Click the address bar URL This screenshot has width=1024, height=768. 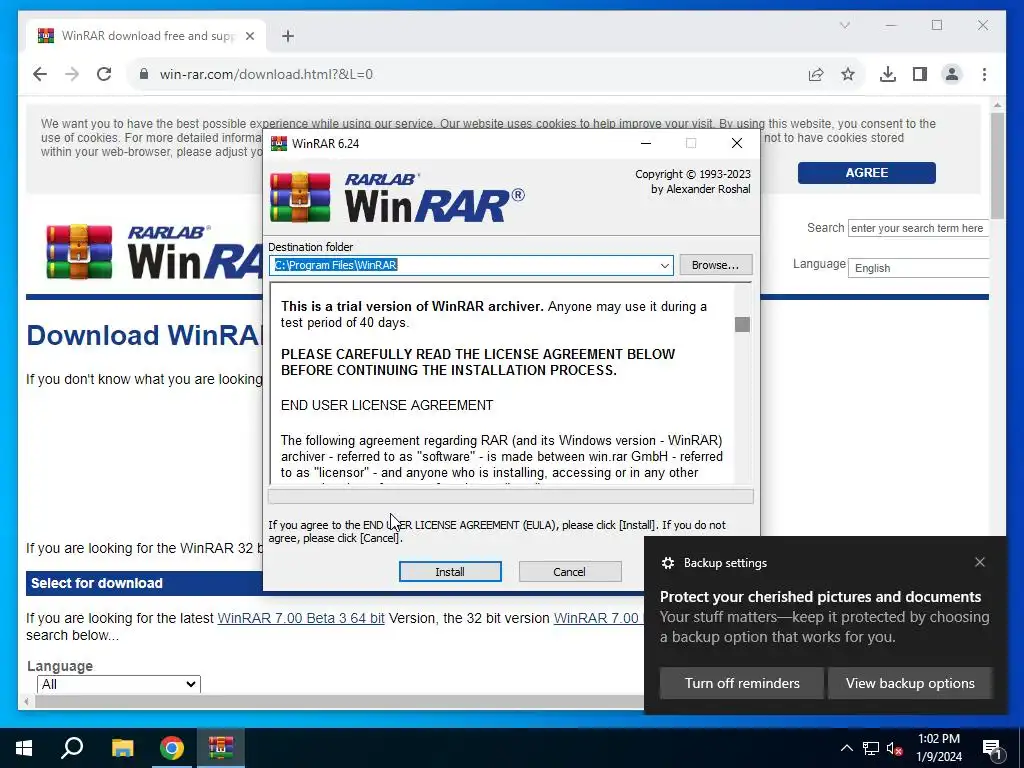click(266, 74)
